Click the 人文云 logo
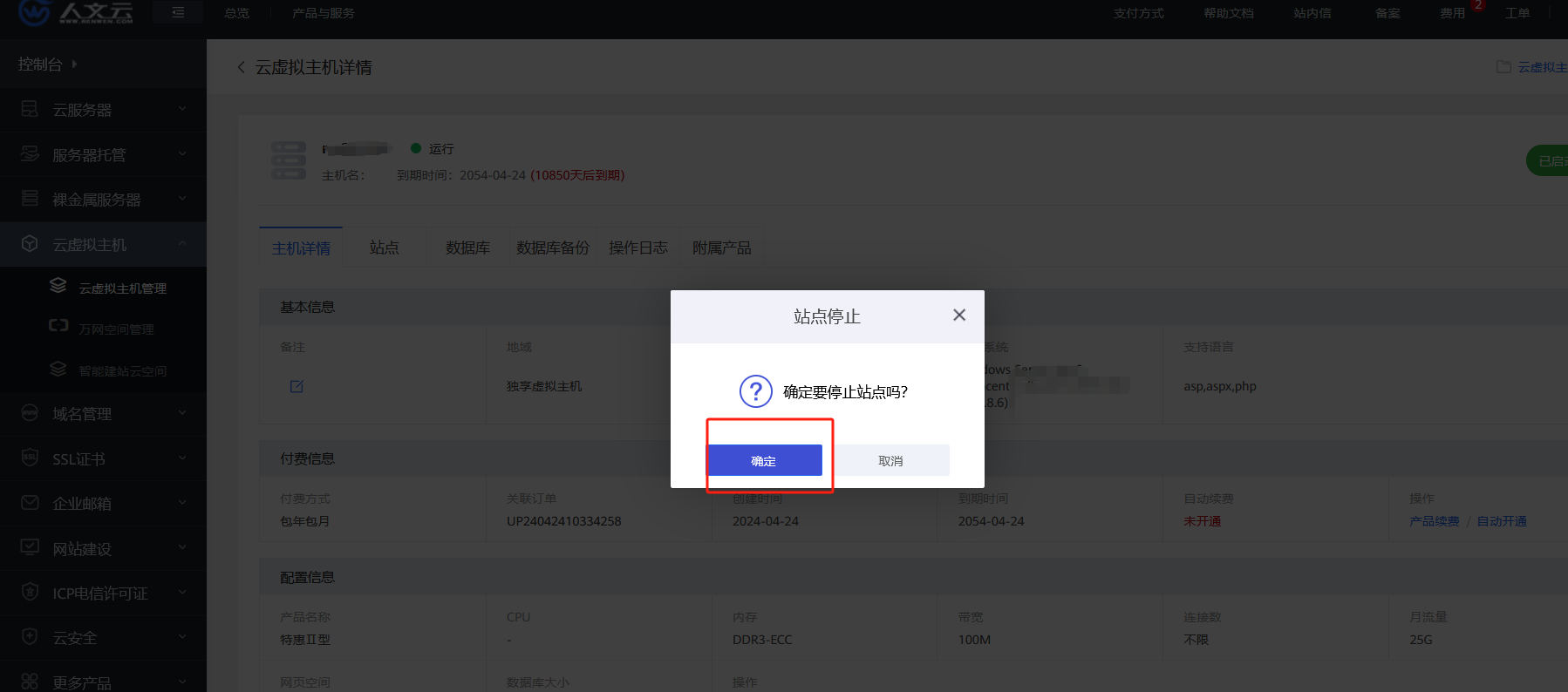This screenshot has height=692, width=1568. coord(76,12)
